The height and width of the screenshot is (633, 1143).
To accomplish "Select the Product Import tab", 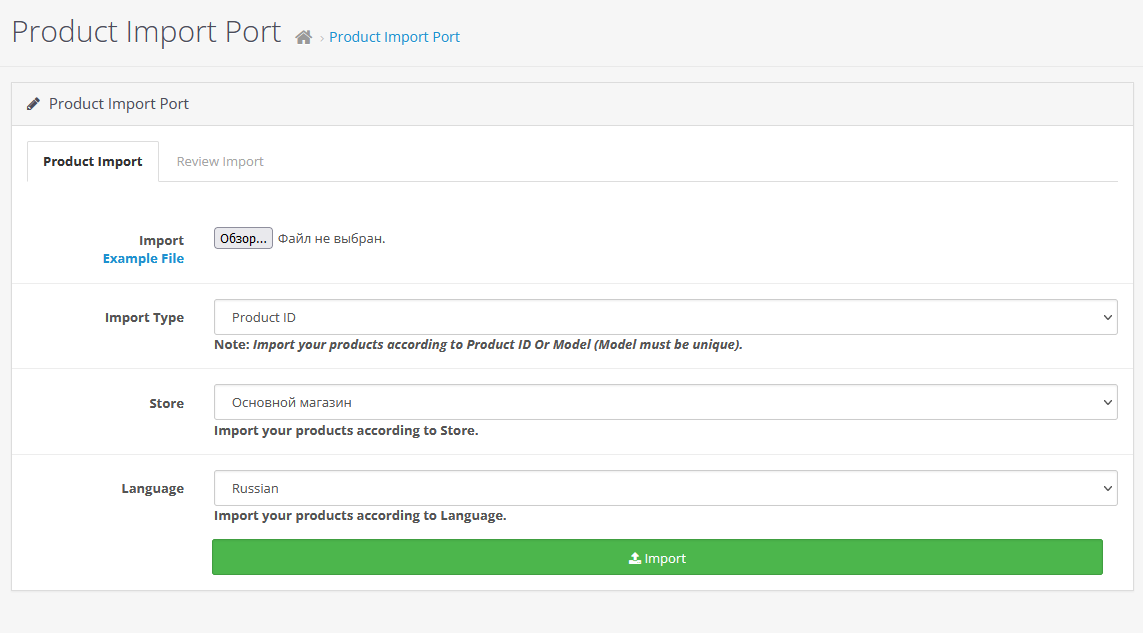I will [x=93, y=162].
